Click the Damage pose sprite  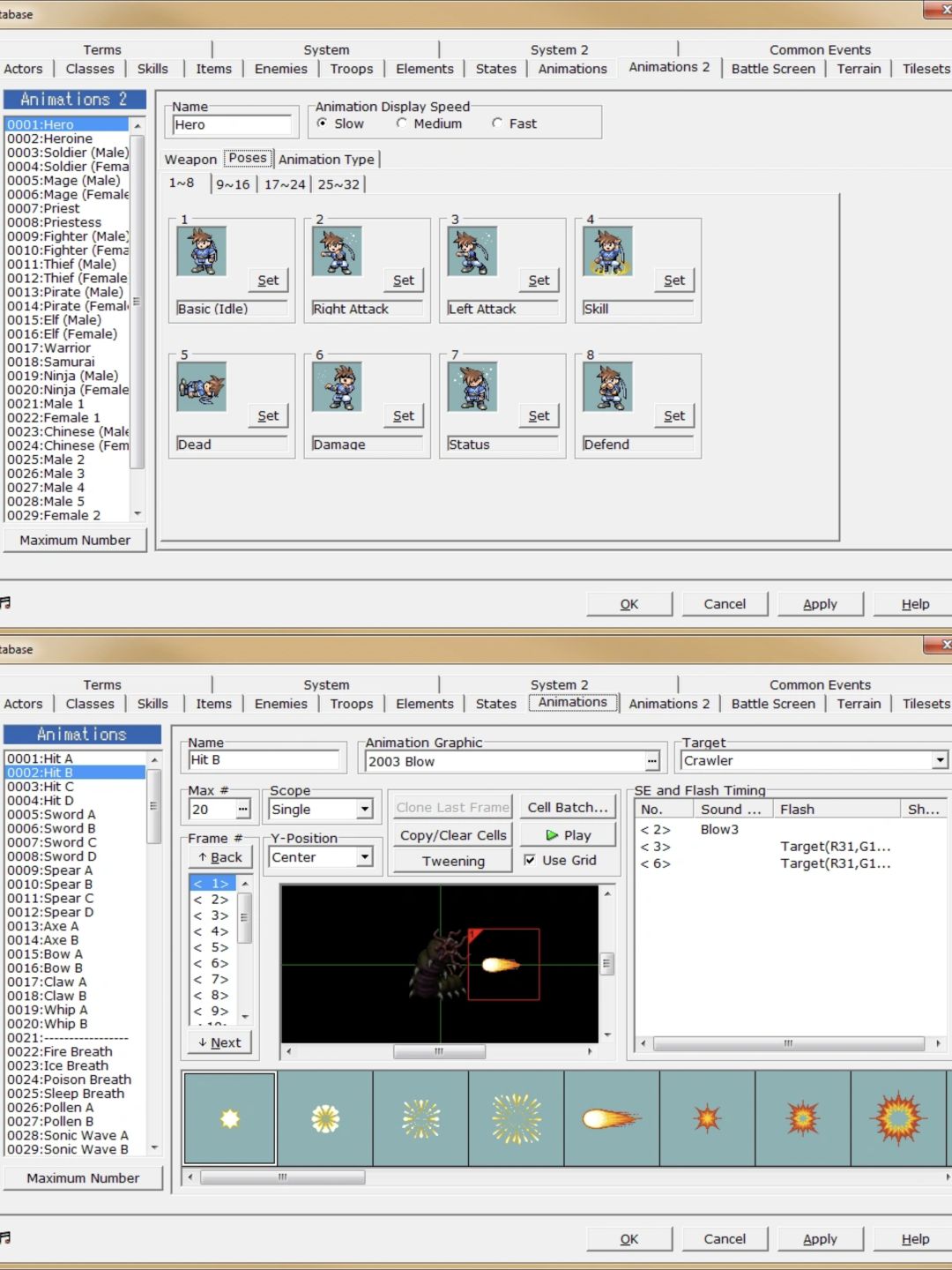point(338,387)
